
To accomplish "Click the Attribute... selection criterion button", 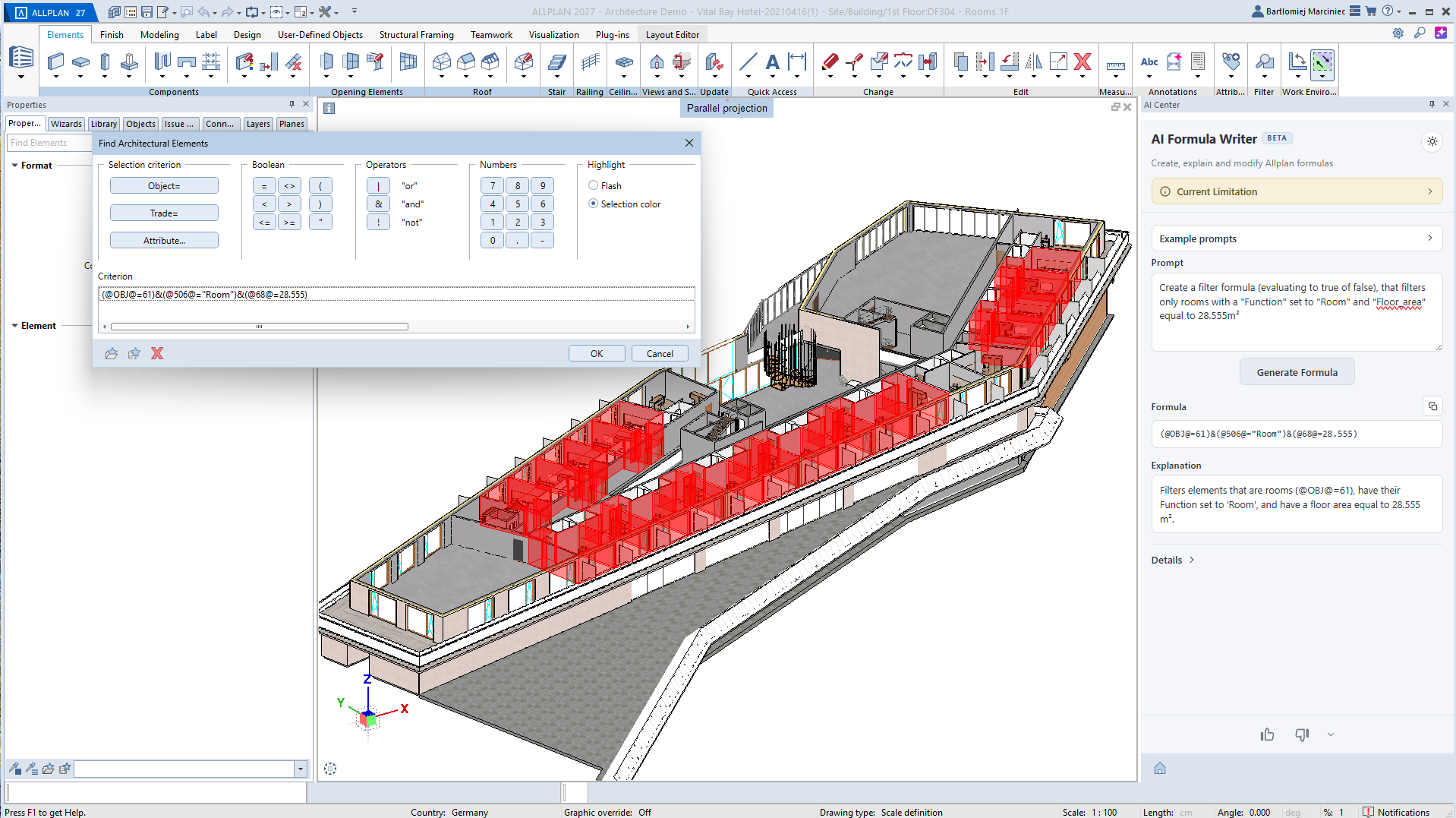I will pyautogui.click(x=164, y=240).
